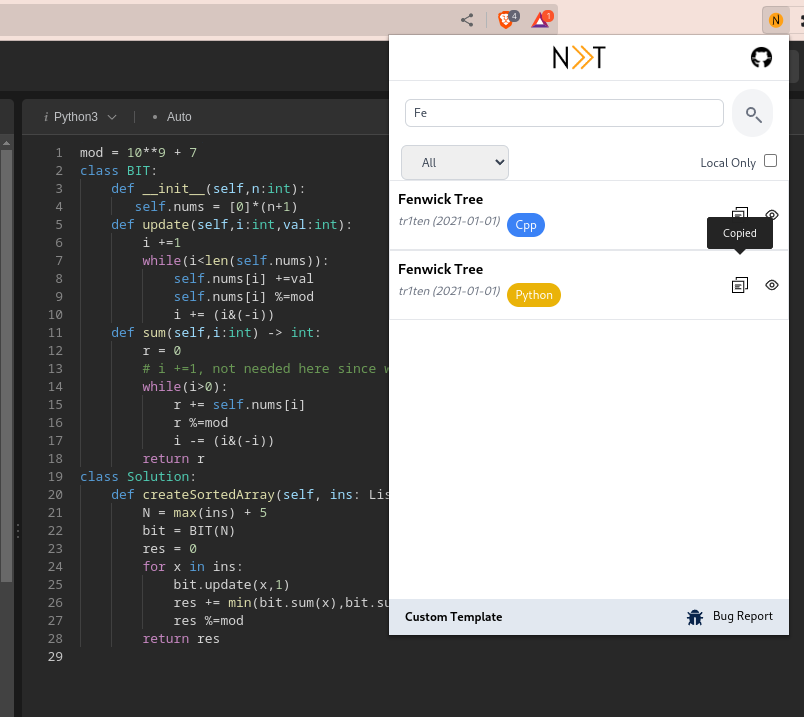The height and width of the screenshot is (717, 804).
Task: Click the Brave Shields lion icon
Action: (506, 20)
